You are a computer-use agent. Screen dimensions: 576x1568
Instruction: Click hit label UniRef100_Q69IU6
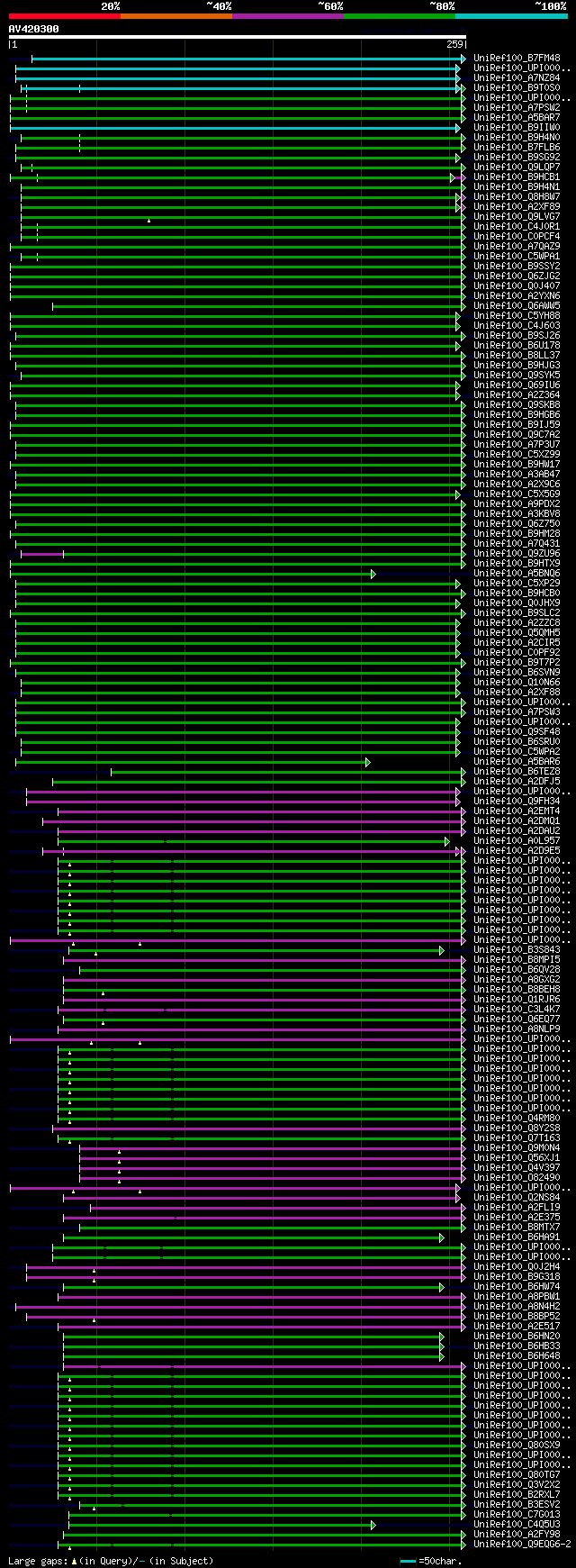coord(517,385)
